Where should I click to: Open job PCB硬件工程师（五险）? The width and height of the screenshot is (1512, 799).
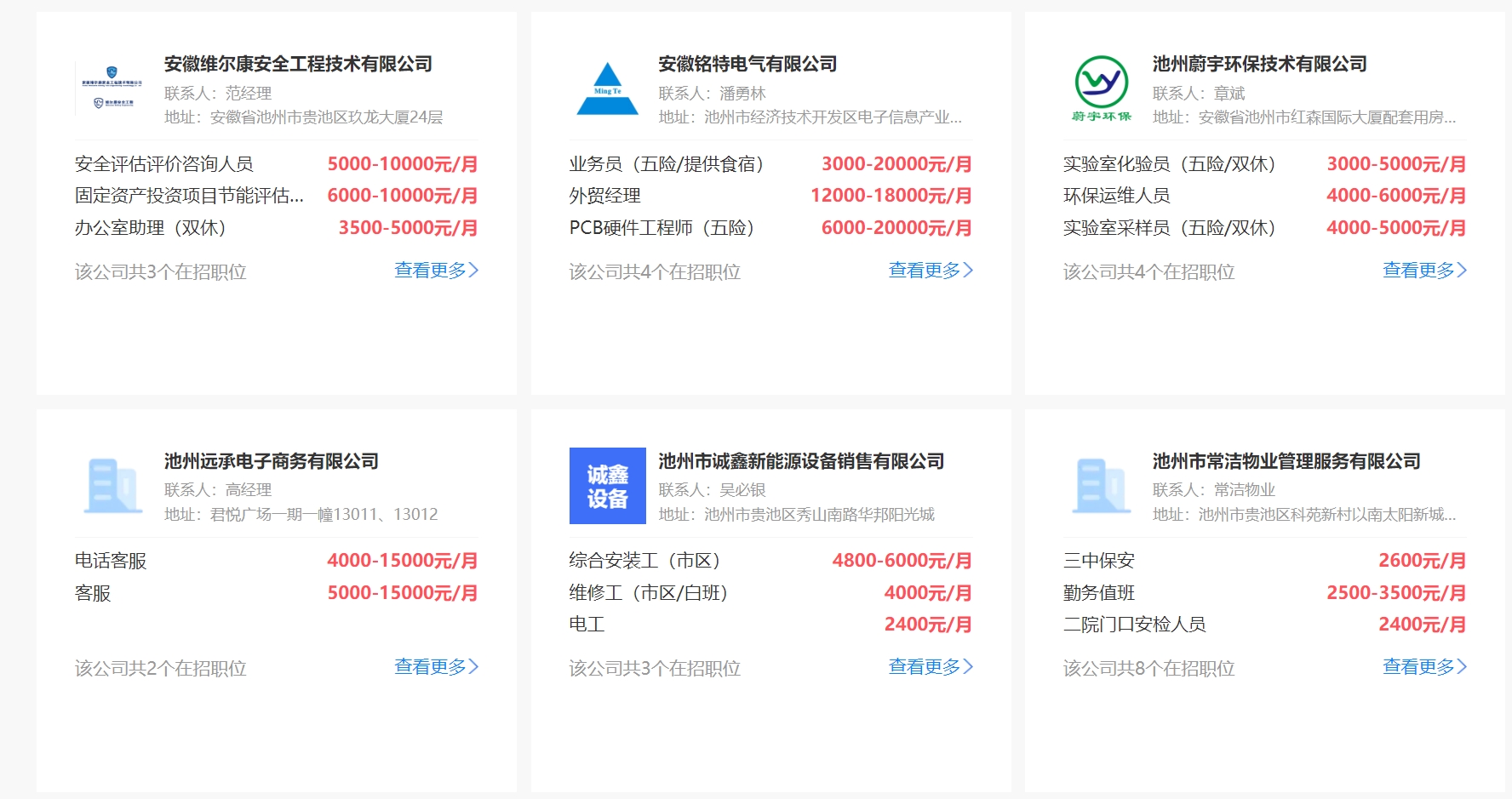pos(662,228)
